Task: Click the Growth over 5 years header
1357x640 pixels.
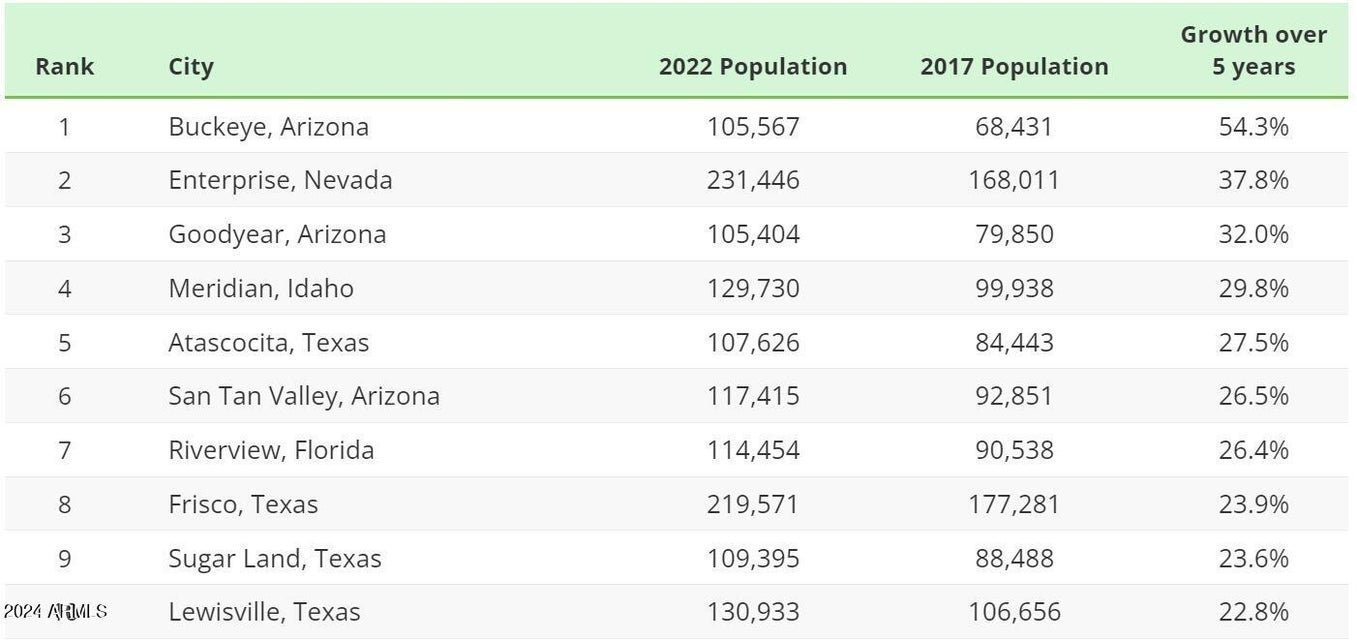Action: 1253,51
